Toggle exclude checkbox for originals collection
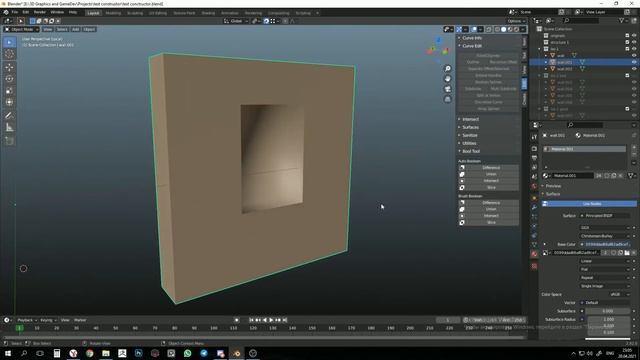The image size is (640, 360). pyautogui.click(x=627, y=36)
